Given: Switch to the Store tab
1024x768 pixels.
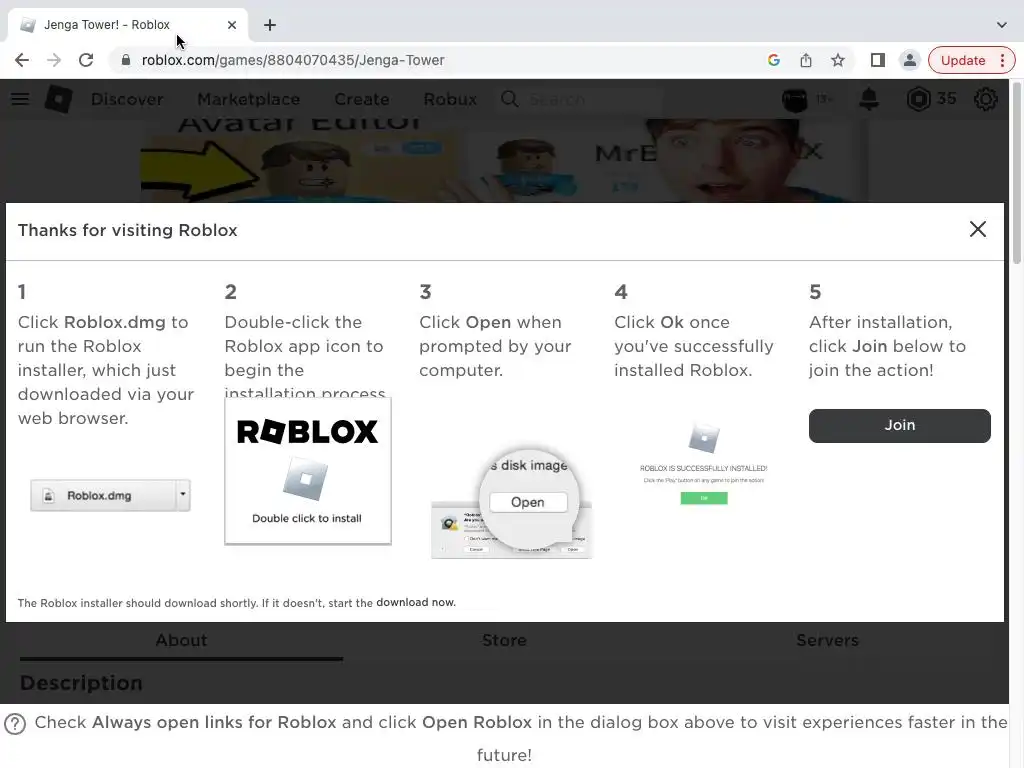Looking at the screenshot, I should click(x=504, y=641).
